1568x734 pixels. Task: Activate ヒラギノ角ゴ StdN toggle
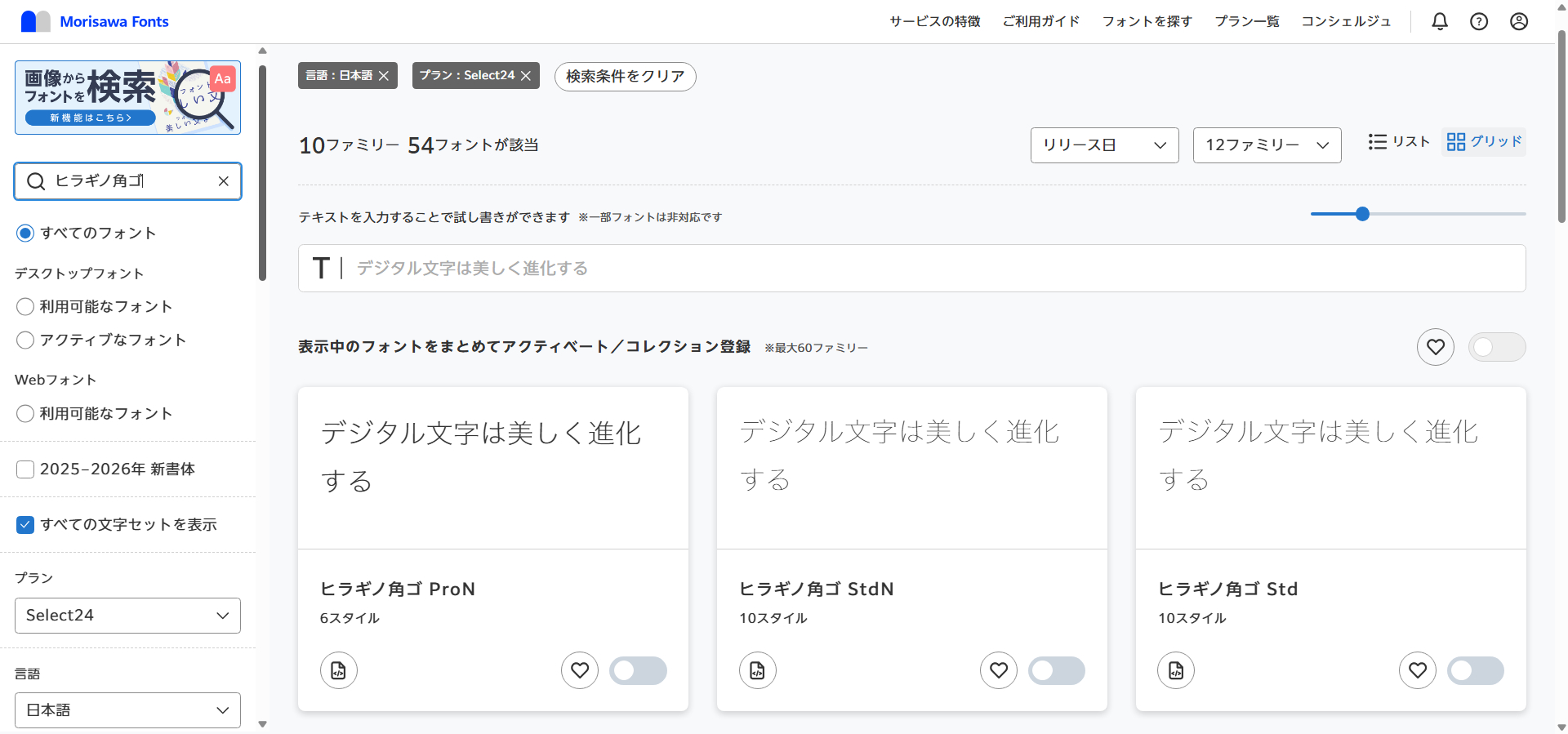point(1057,671)
